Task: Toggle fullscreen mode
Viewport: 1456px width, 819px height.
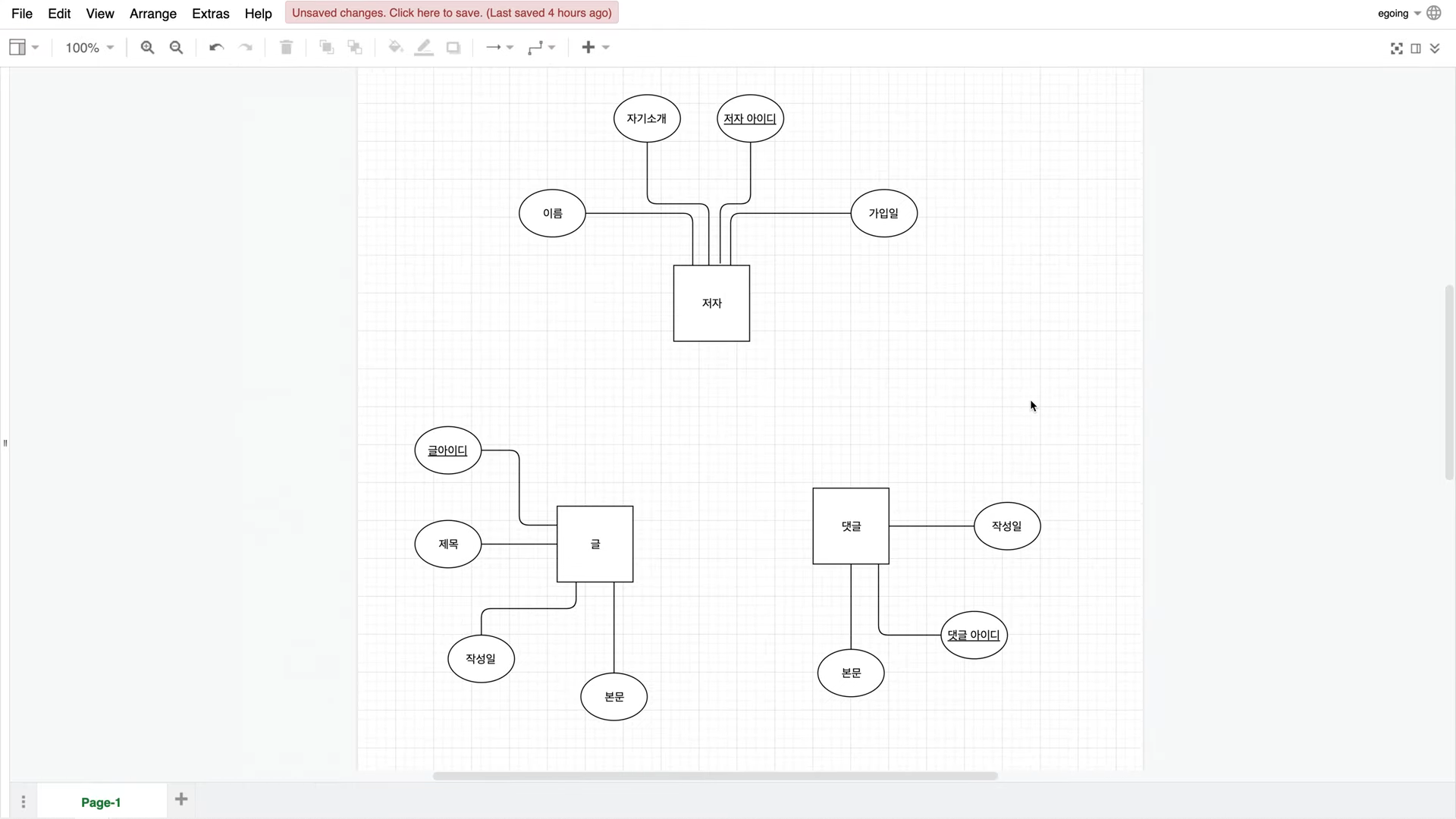Action: 1397,48
